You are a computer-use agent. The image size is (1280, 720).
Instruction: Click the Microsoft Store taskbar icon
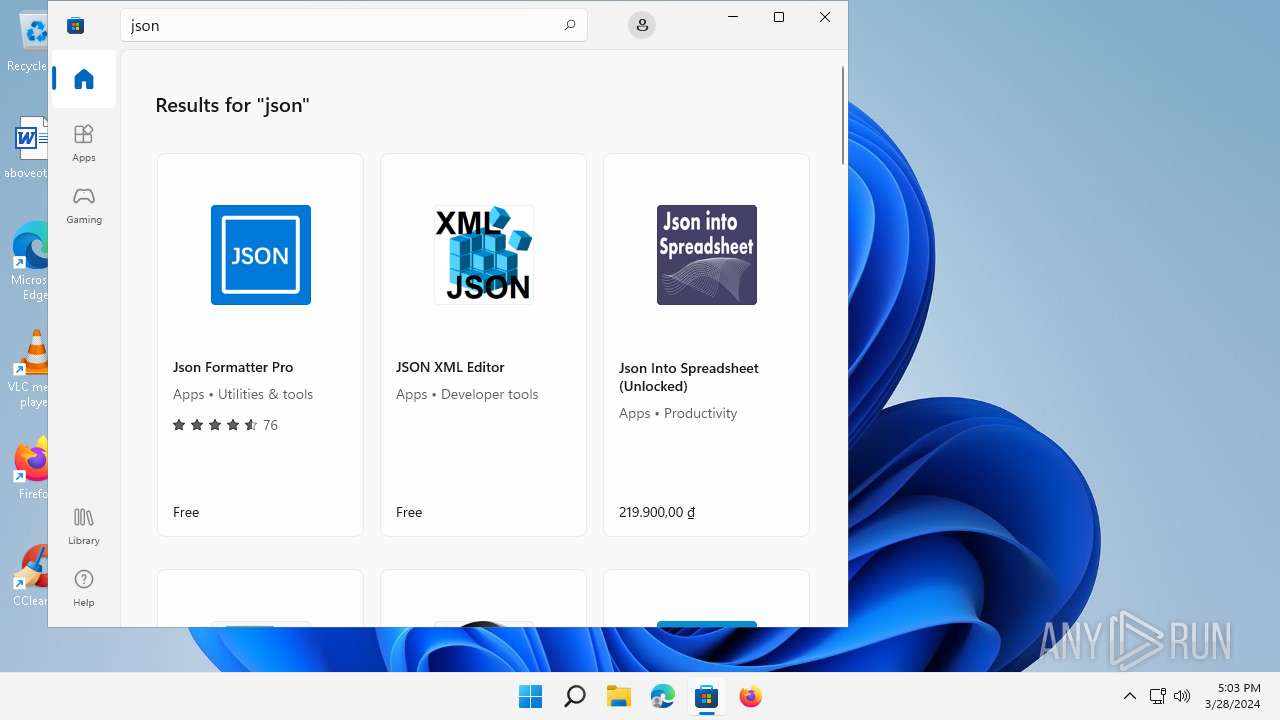[706, 696]
